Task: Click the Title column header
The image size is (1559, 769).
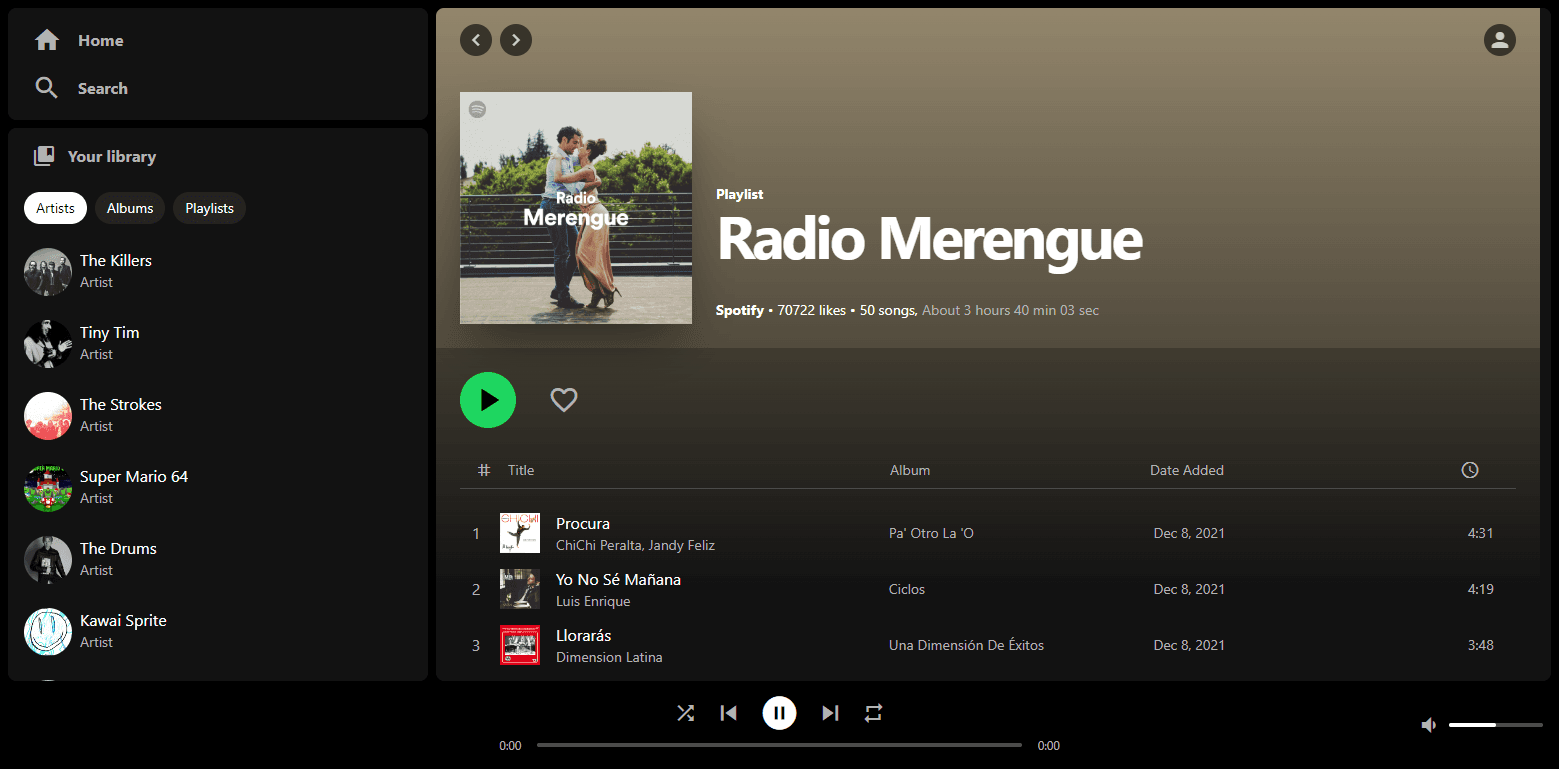Action: [x=521, y=470]
